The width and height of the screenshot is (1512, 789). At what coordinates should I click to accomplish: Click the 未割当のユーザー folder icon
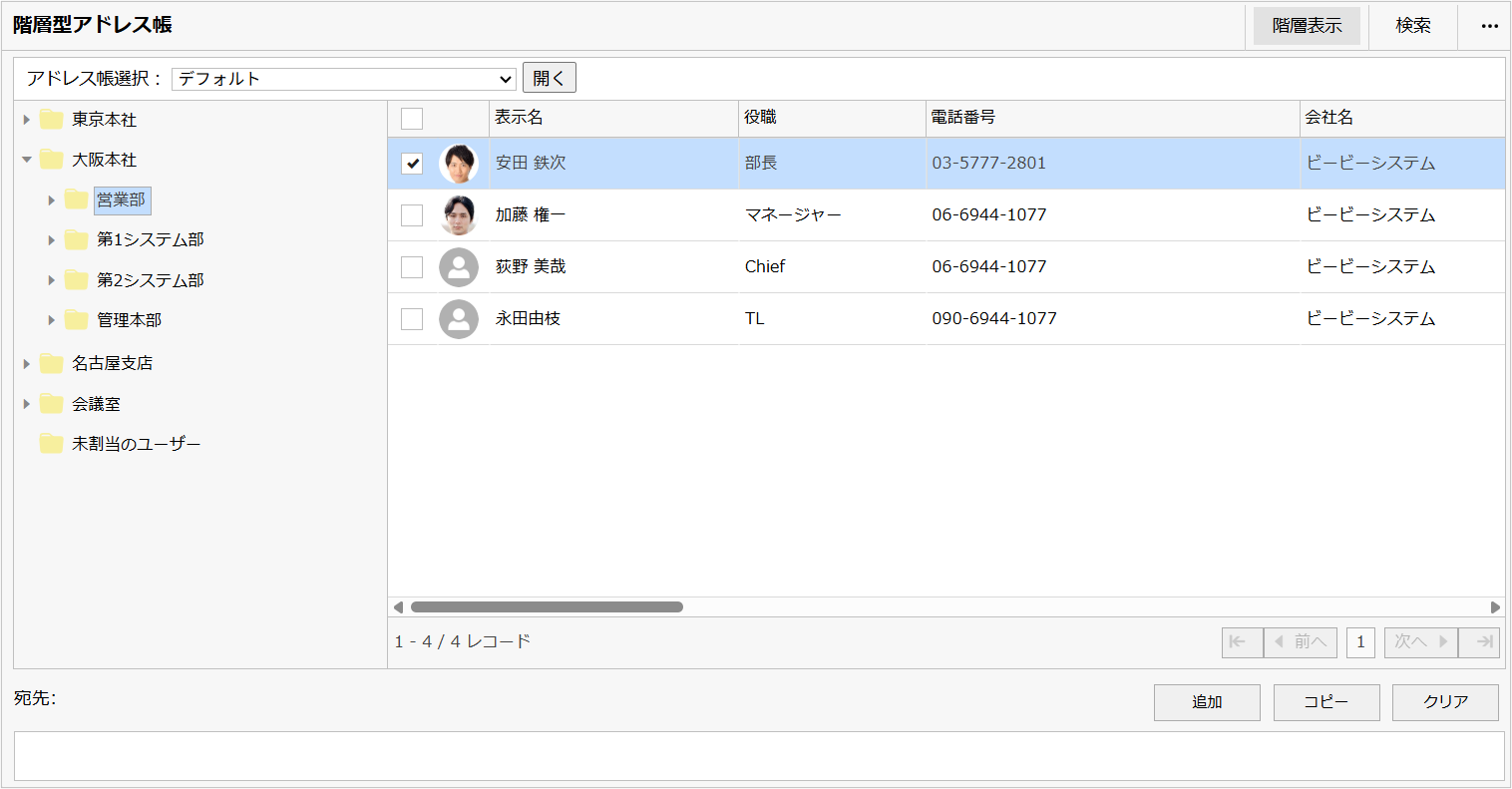tap(50, 444)
